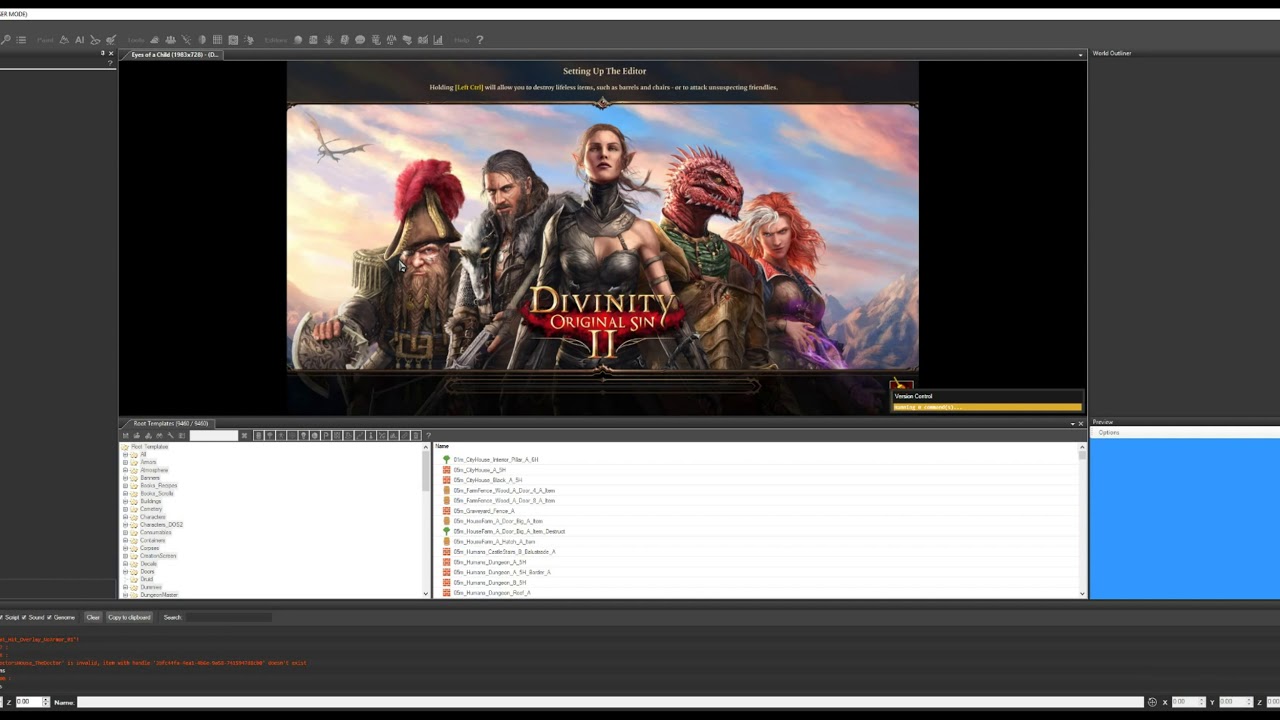1280x720 pixels.
Task: Expand the Armors folder node
Action: click(x=126, y=463)
